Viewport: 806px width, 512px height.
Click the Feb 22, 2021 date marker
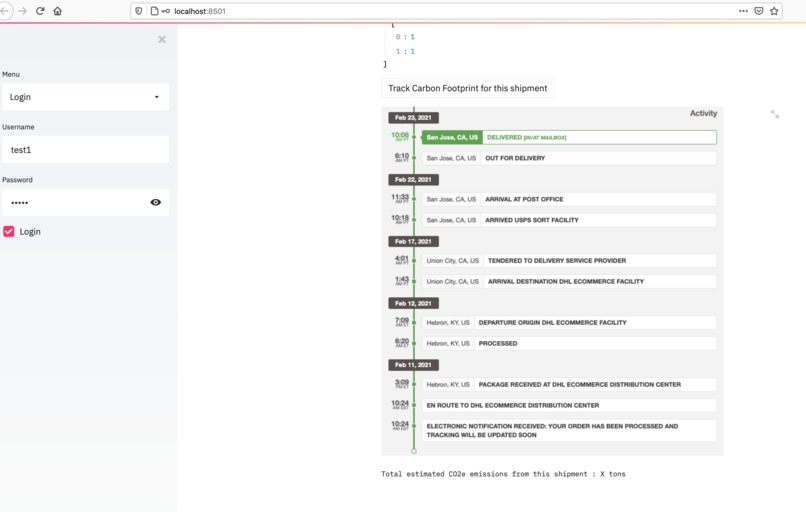coord(413,179)
